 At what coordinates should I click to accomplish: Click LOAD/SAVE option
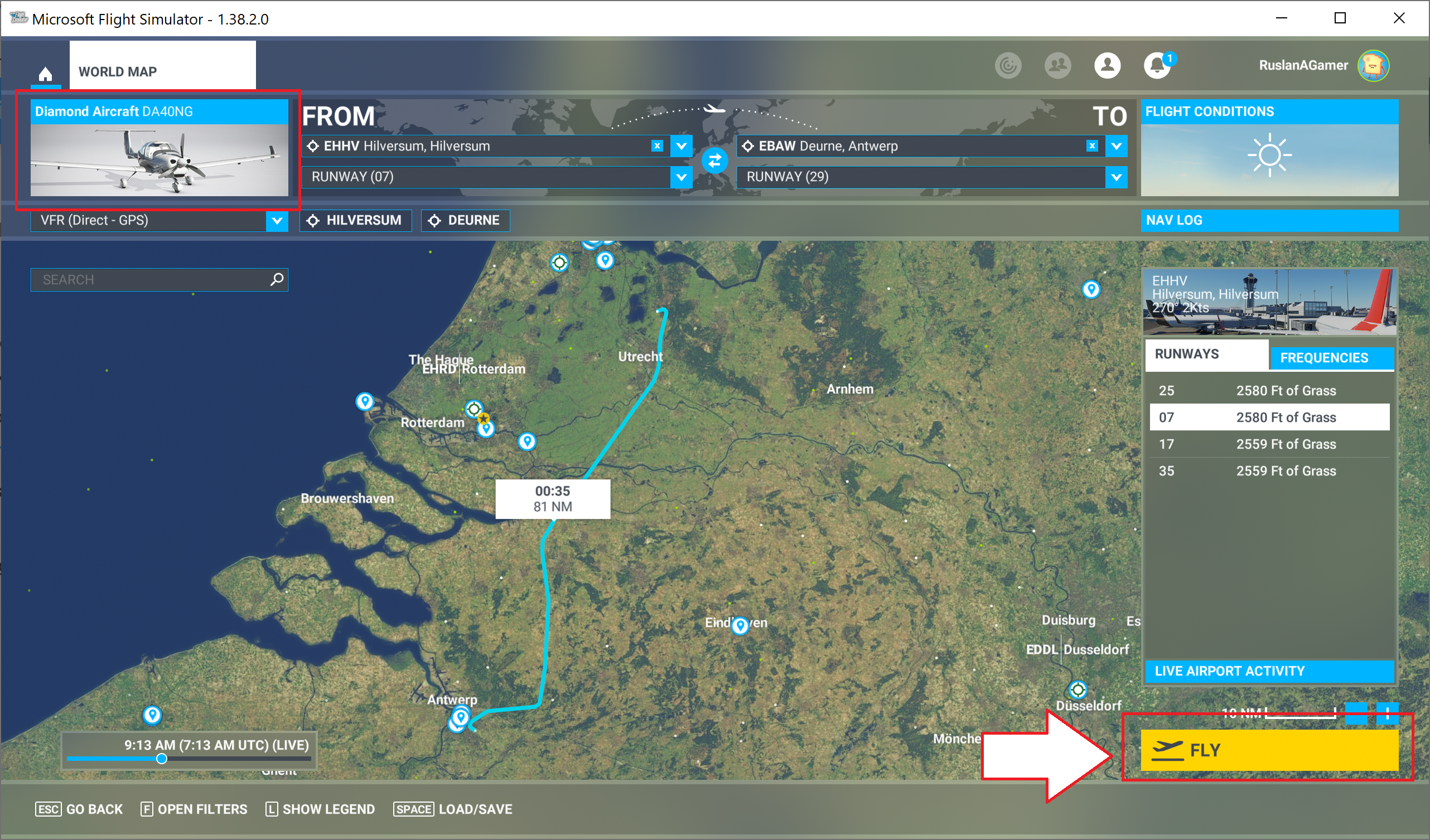[x=453, y=809]
